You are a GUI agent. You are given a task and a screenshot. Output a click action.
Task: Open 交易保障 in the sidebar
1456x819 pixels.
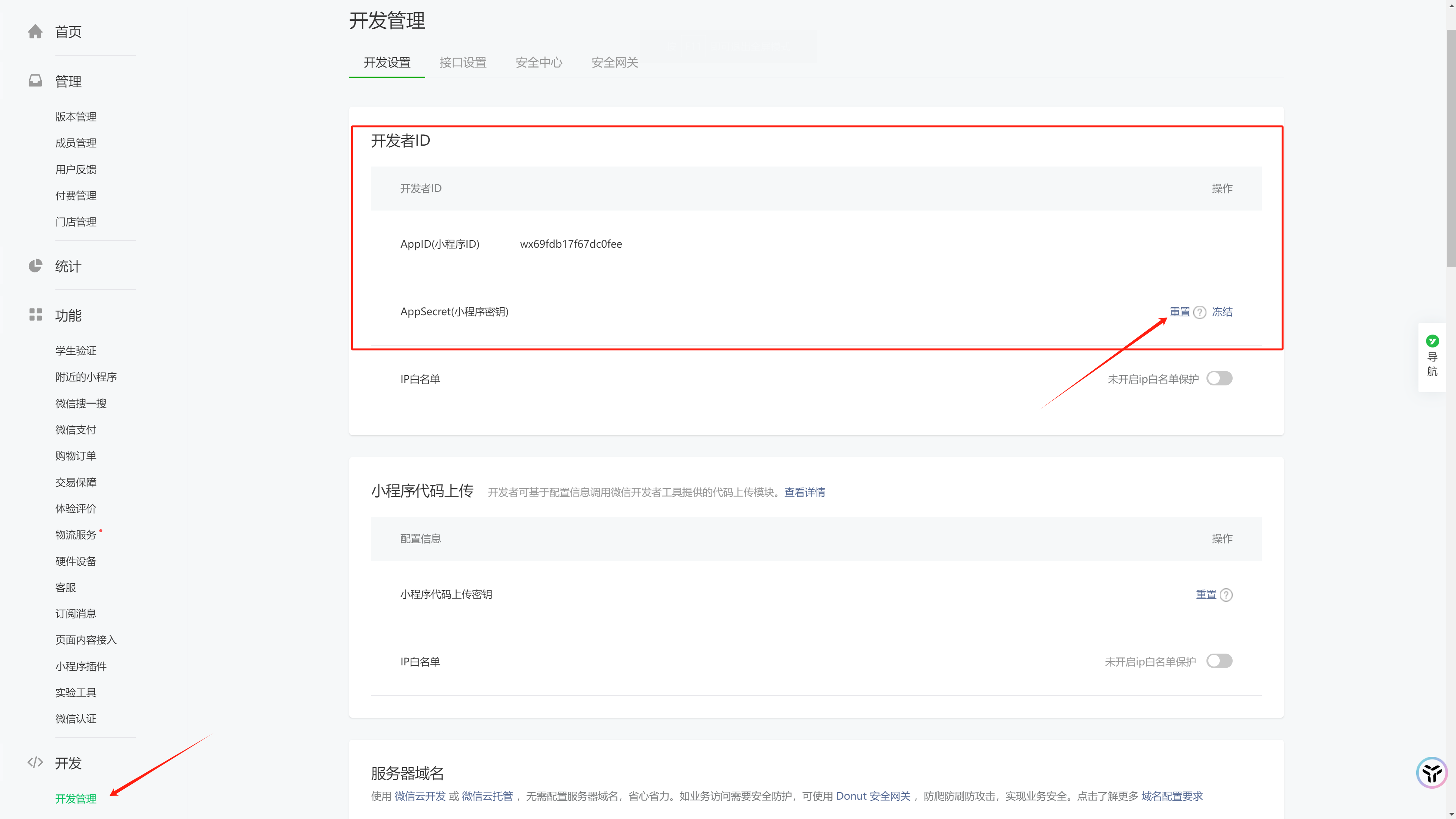(76, 482)
